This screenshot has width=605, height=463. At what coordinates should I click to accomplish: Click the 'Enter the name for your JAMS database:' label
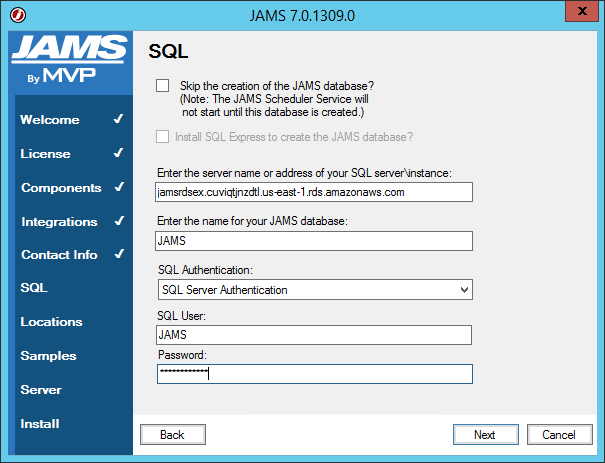(252, 221)
